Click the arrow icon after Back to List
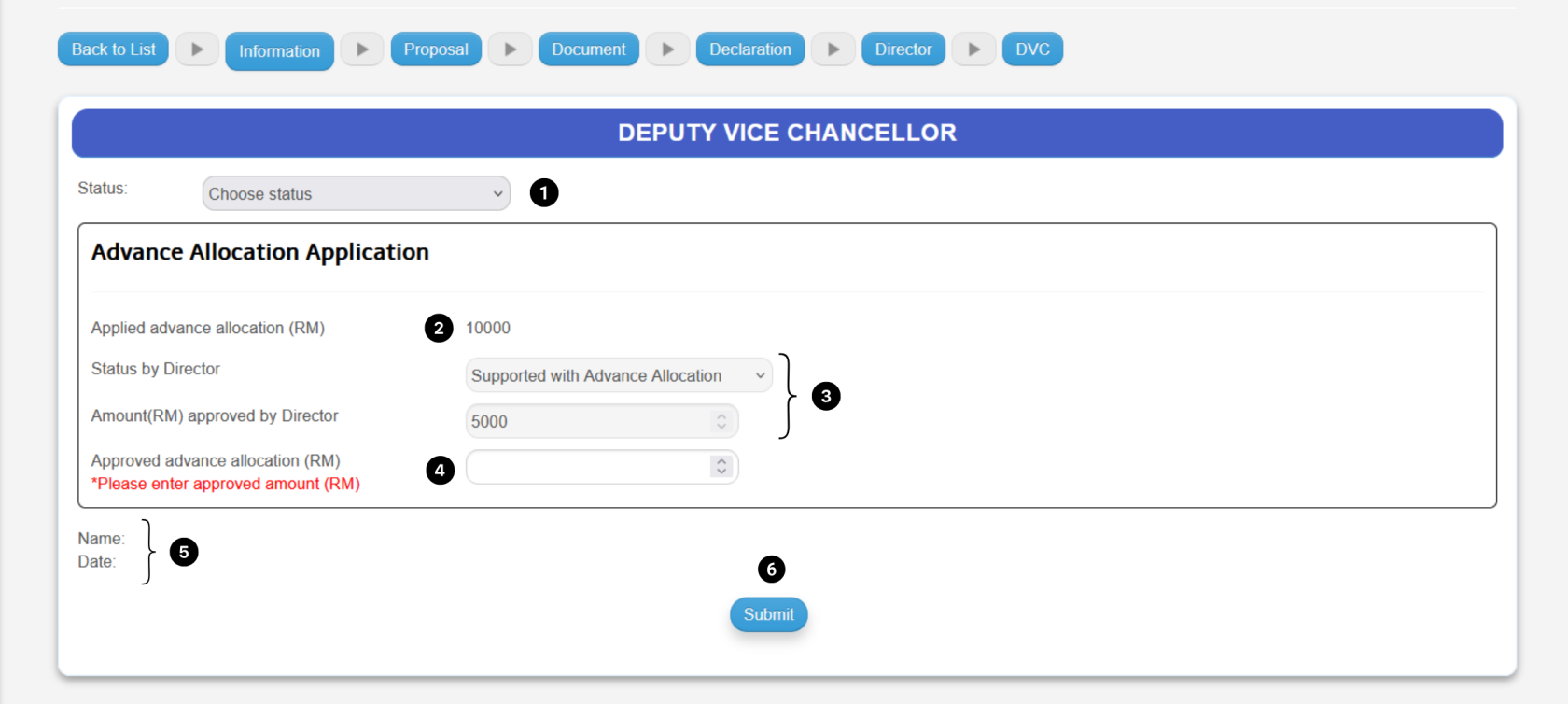The image size is (1568, 704). click(x=197, y=49)
